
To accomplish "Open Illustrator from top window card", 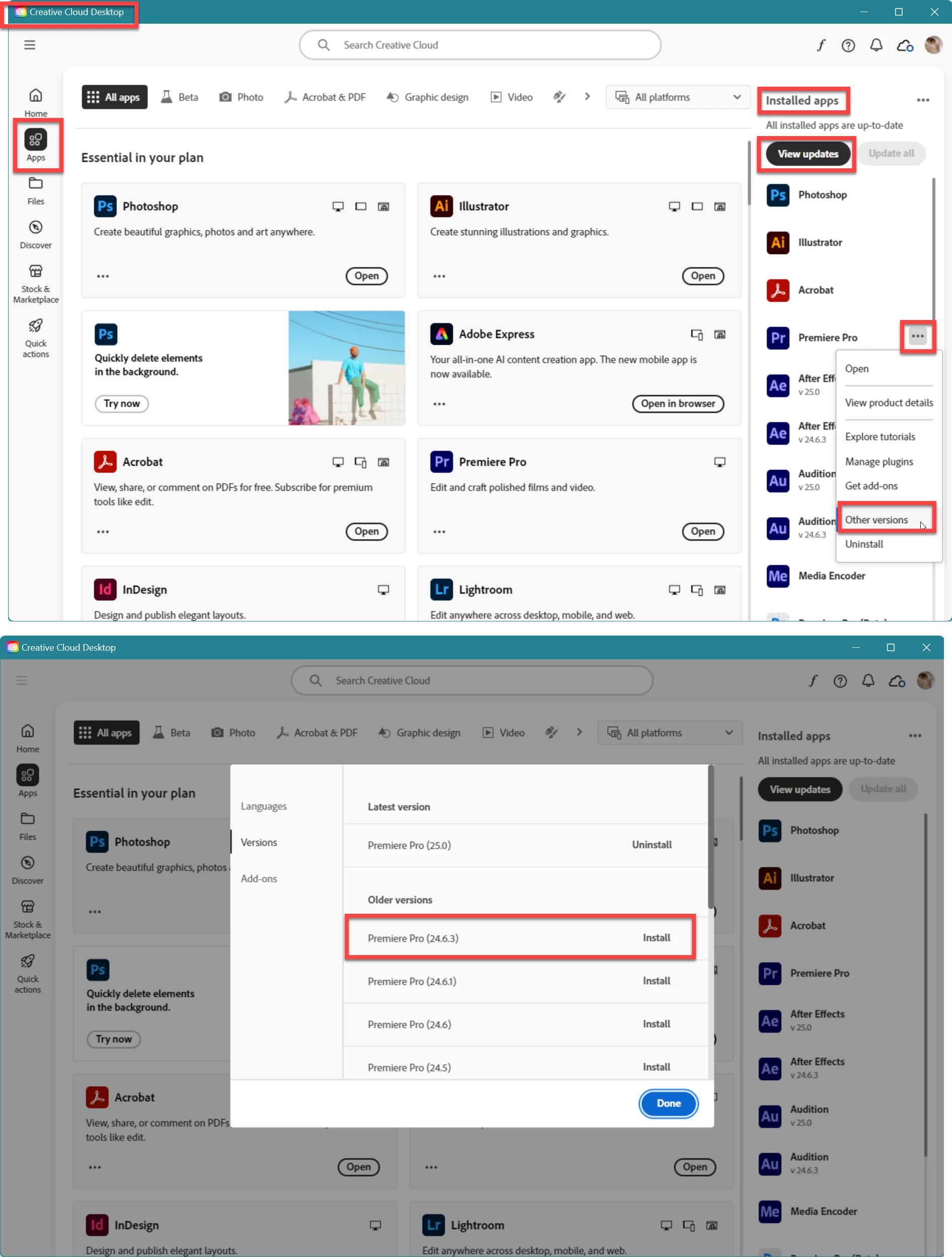I will pos(703,276).
